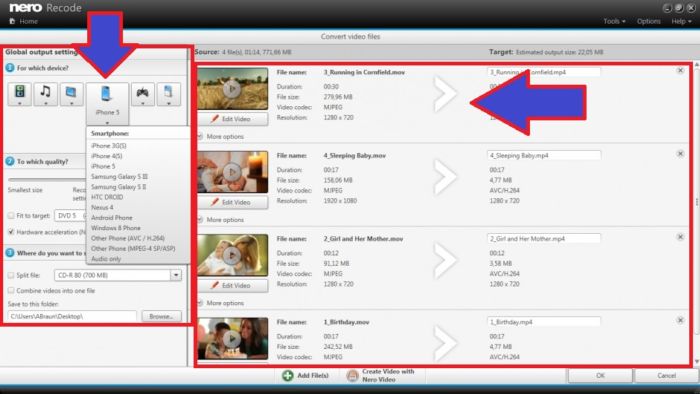Viewport: 700px width, 394px height.
Task: Click the Browse... button
Action: (162, 316)
